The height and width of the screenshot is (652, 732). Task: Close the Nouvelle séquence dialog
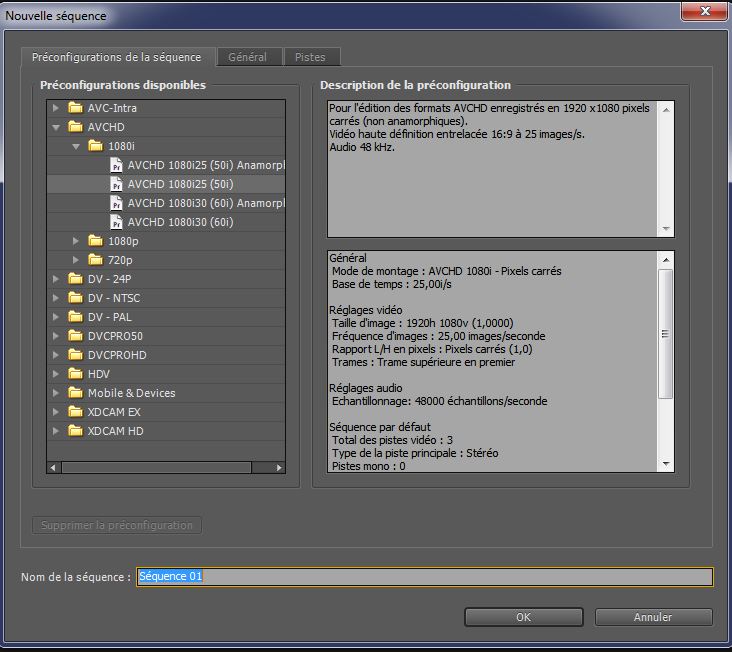(704, 11)
